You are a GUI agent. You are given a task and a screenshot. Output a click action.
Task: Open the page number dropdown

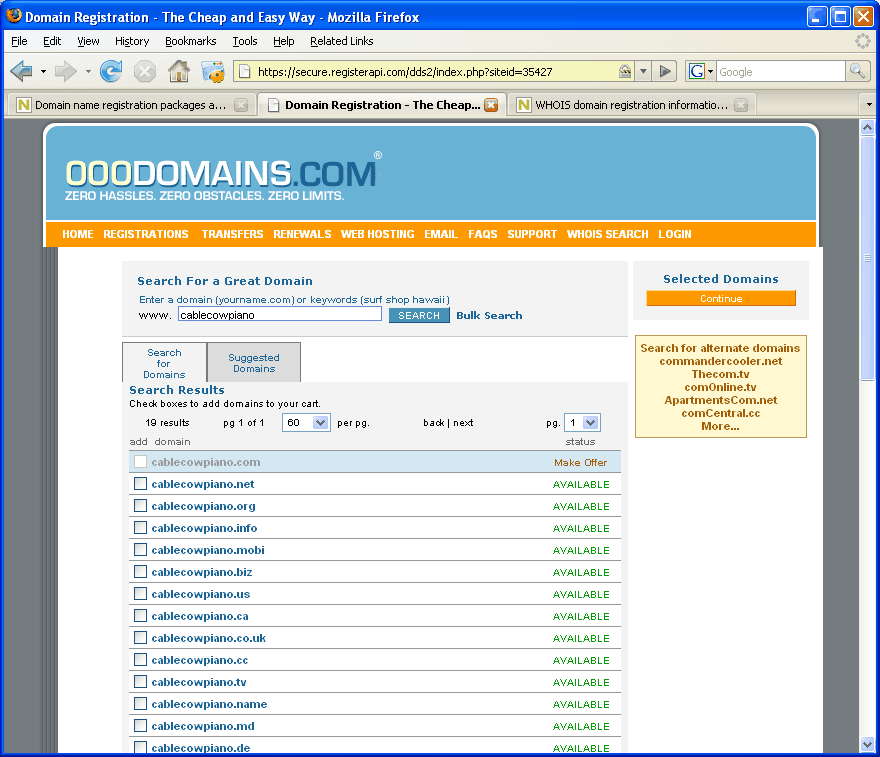click(x=582, y=423)
